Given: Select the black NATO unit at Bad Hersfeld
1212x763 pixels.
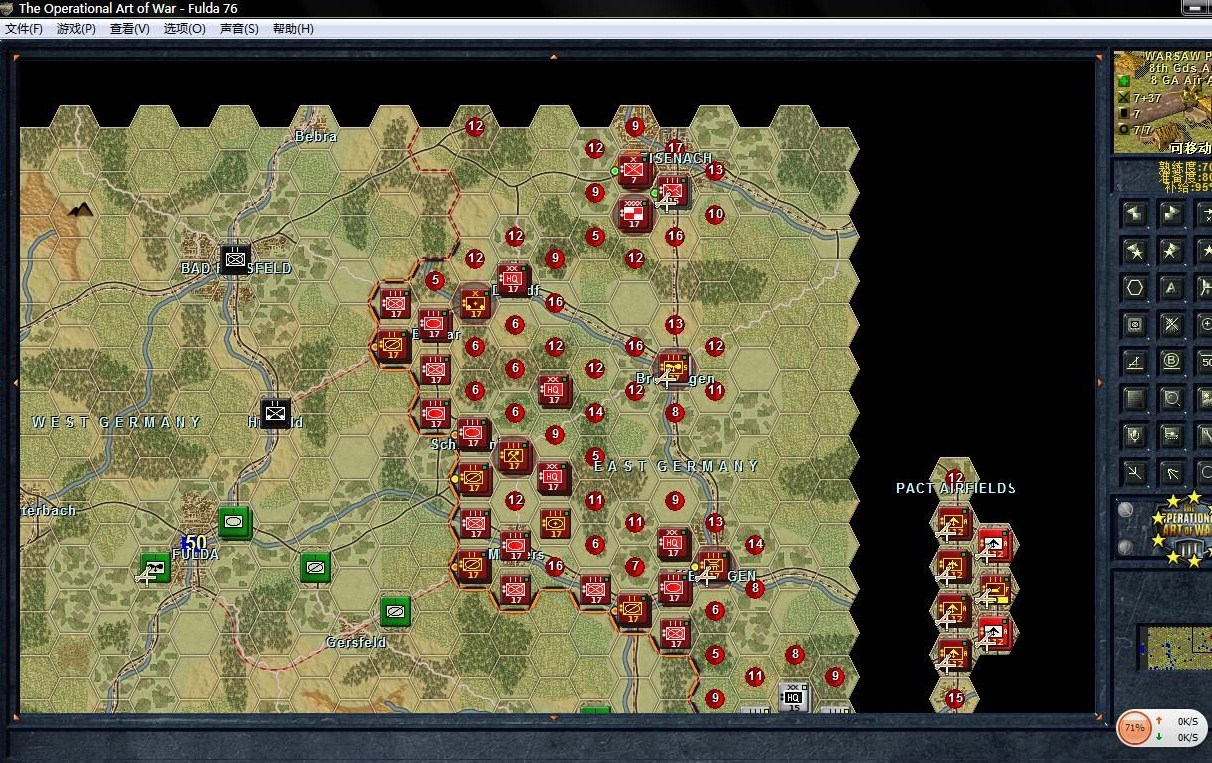Looking at the screenshot, I should 235,259.
